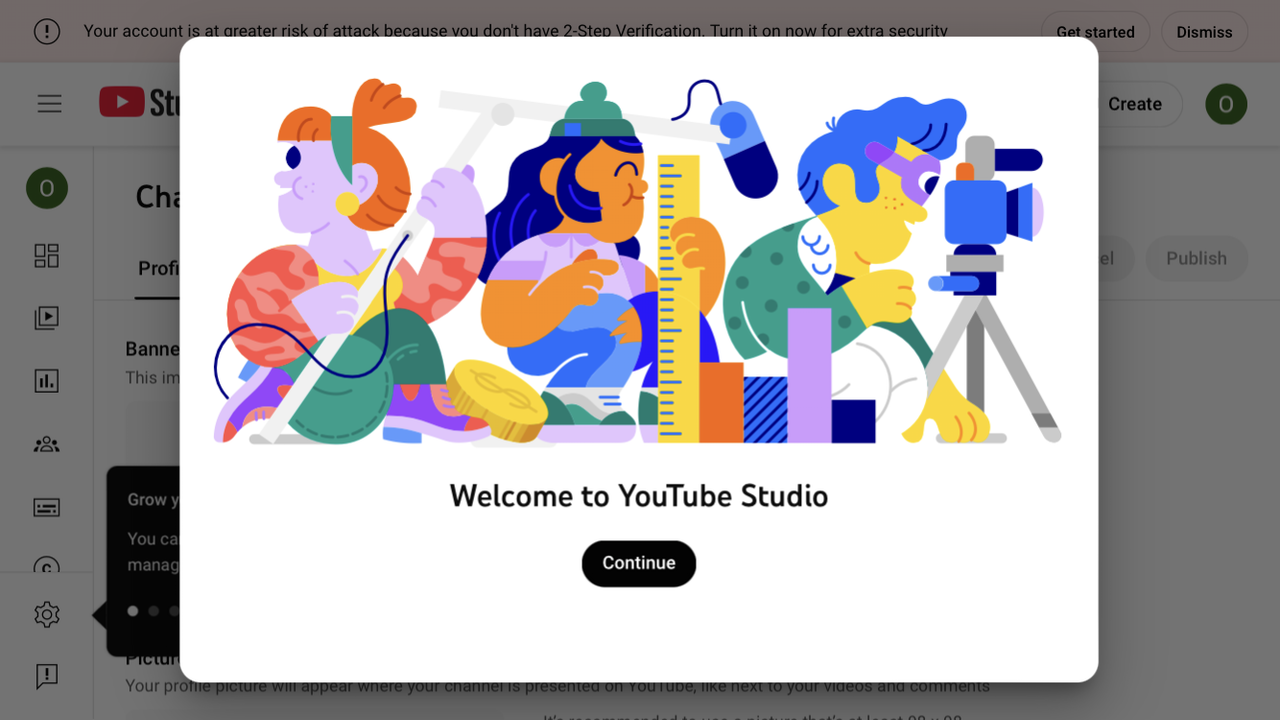This screenshot has width=1280, height=720.
Task: Open the Content sidebar icon
Action: 47,318
